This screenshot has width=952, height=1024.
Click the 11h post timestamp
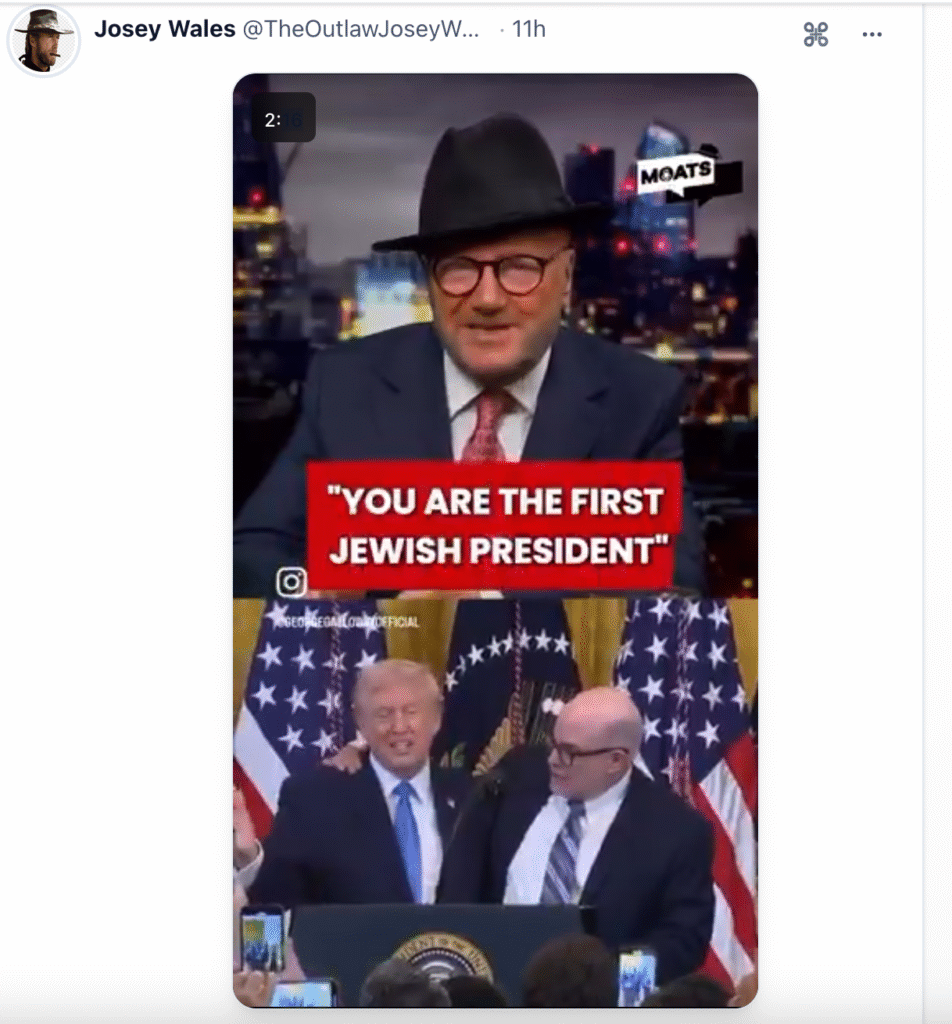[528, 30]
